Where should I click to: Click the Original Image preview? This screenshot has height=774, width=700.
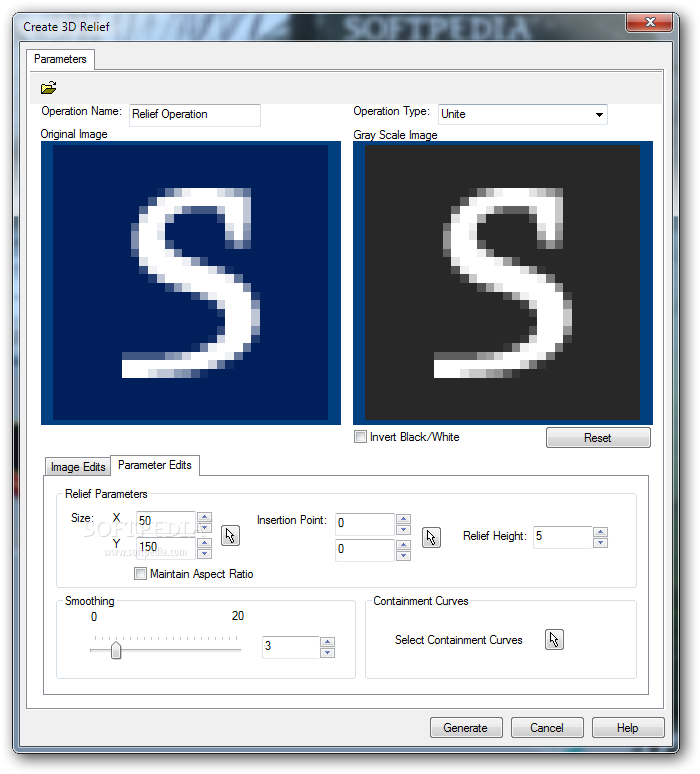click(x=191, y=282)
